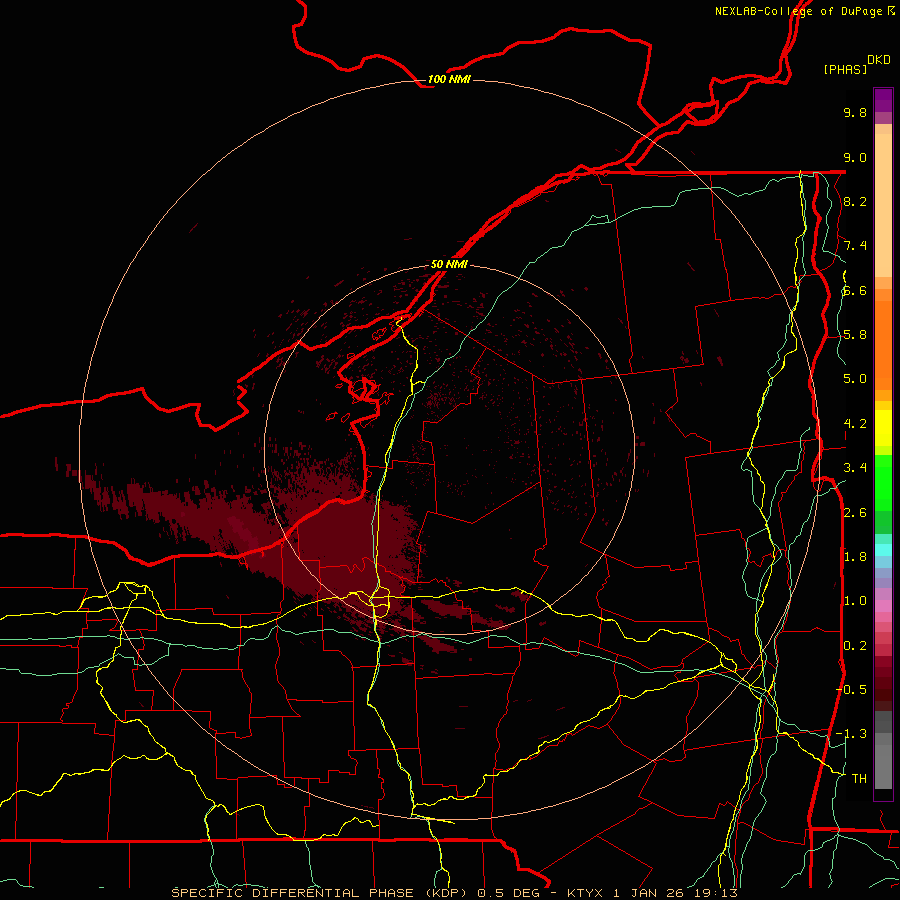Click the NEXLAB-College of DuPage credit text
This screenshot has width=900, height=900.
[804, 11]
